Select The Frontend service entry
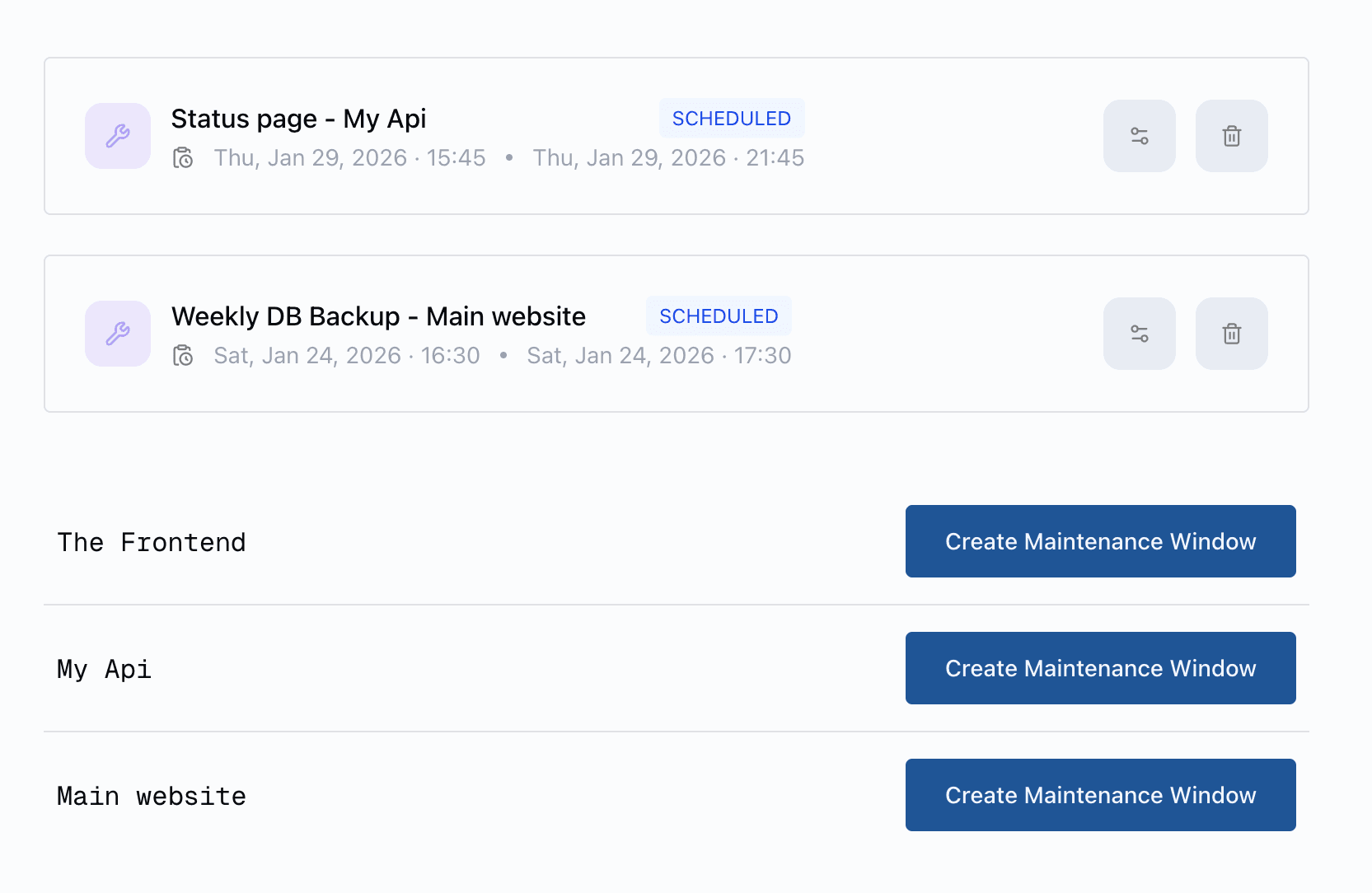The image size is (1372, 893). tap(152, 541)
